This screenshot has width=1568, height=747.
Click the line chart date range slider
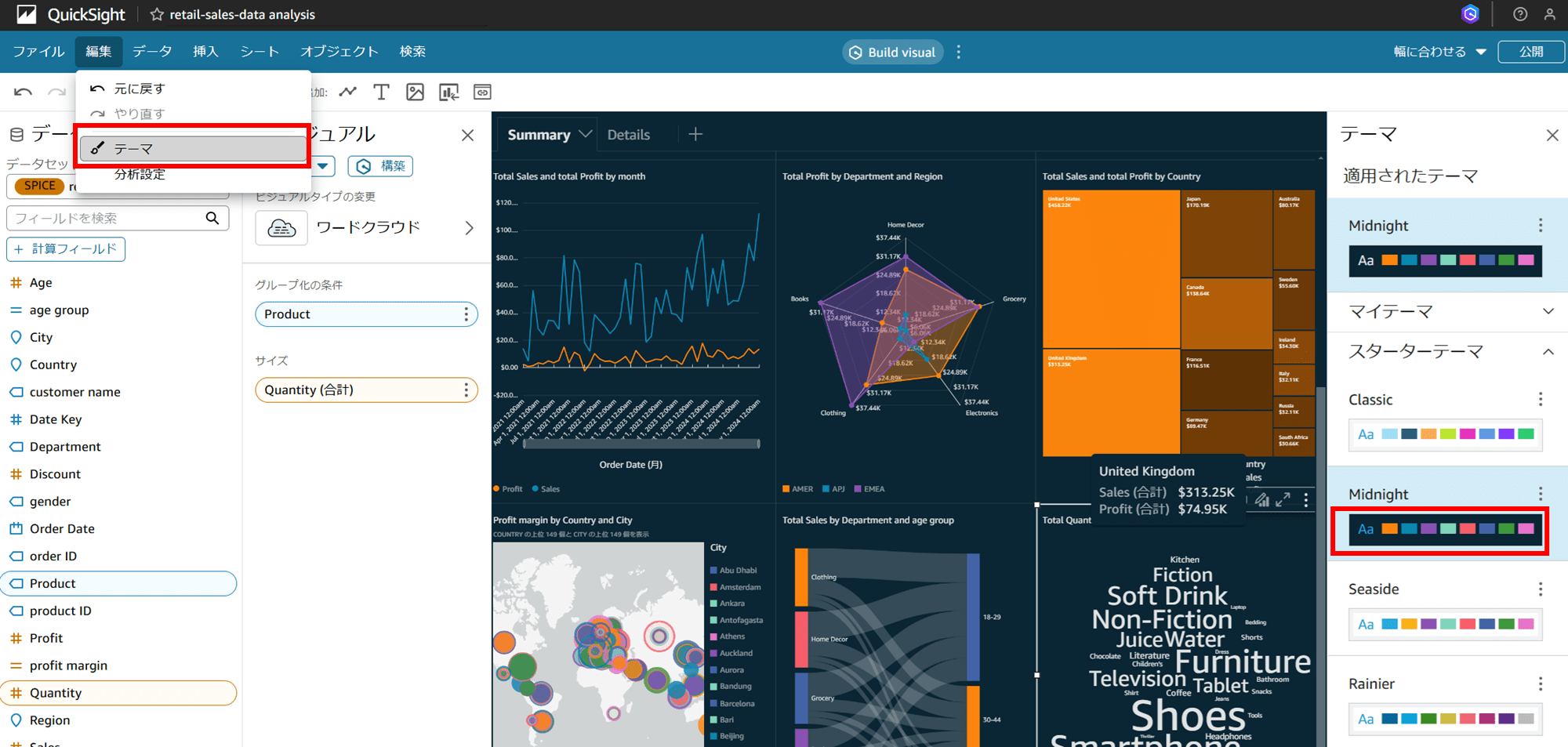641,444
